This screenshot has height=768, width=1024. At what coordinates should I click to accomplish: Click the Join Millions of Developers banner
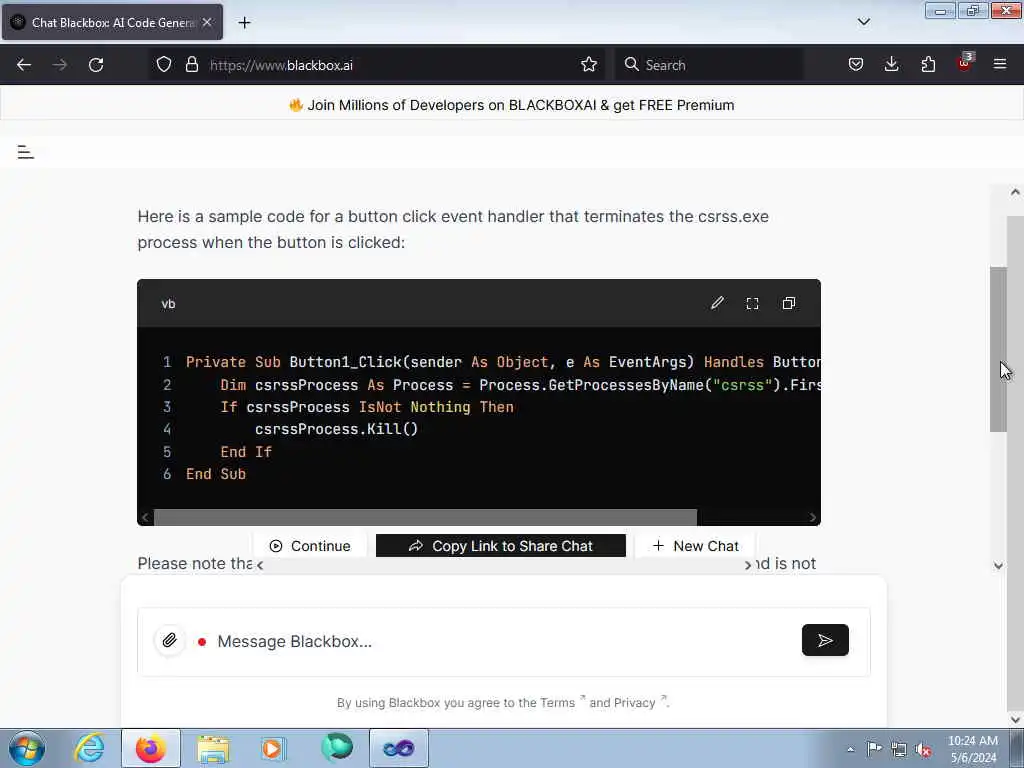512,105
